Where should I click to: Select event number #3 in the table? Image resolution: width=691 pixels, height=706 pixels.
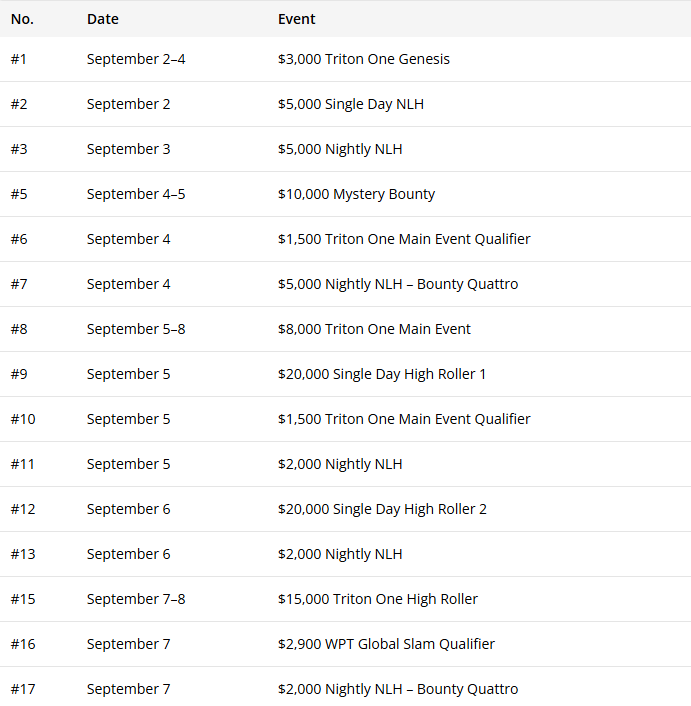pyautogui.click(x=19, y=149)
